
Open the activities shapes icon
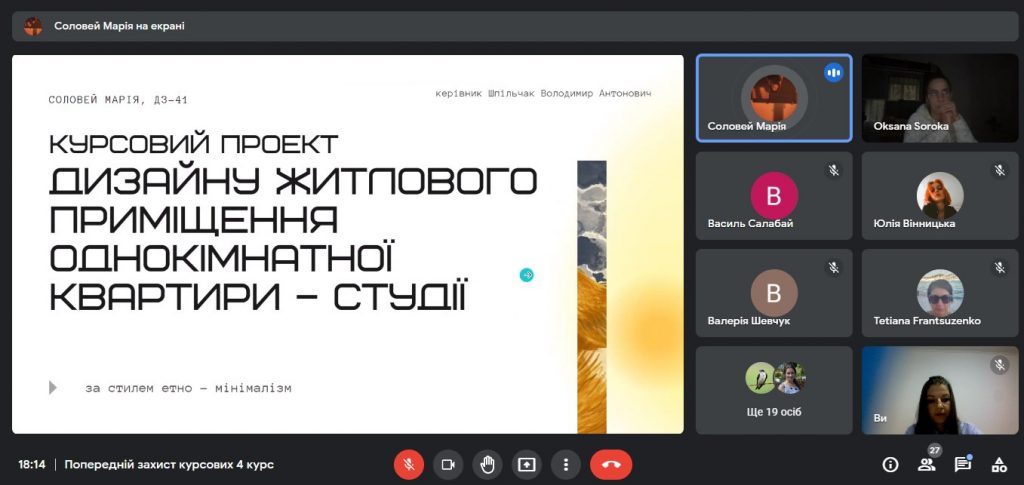click(998, 464)
